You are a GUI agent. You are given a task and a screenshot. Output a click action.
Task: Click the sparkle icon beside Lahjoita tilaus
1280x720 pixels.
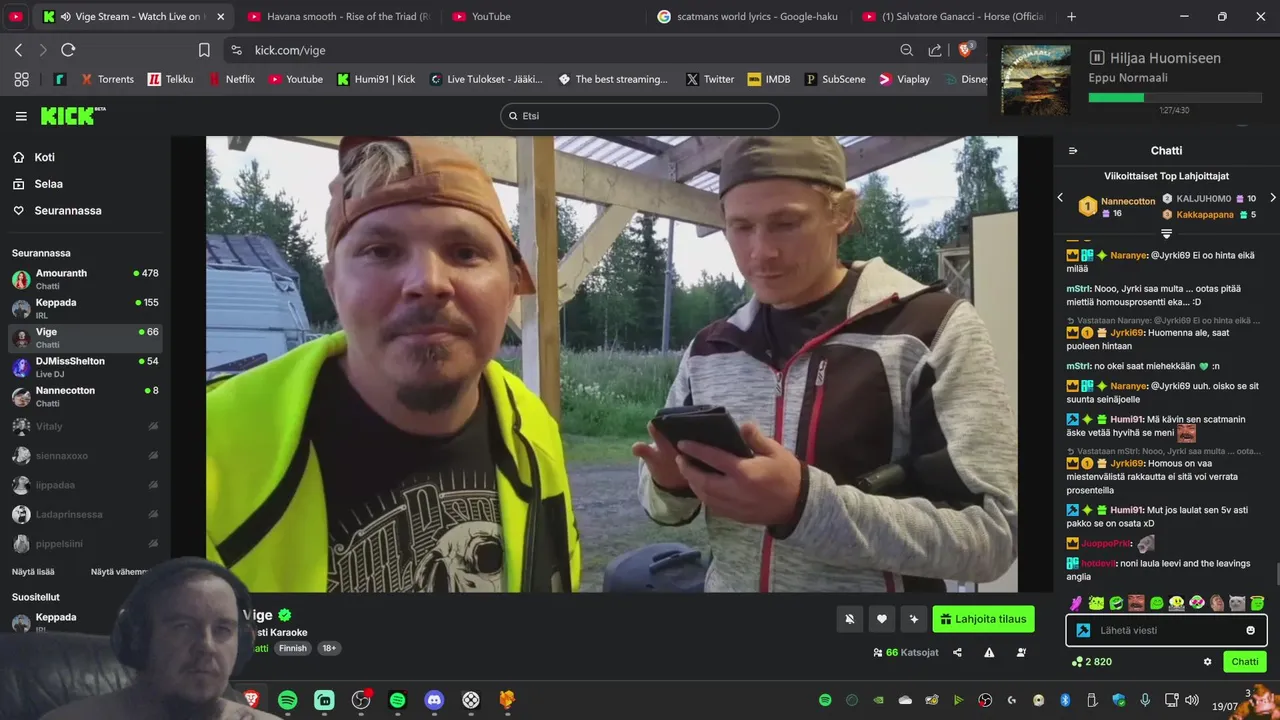[913, 619]
